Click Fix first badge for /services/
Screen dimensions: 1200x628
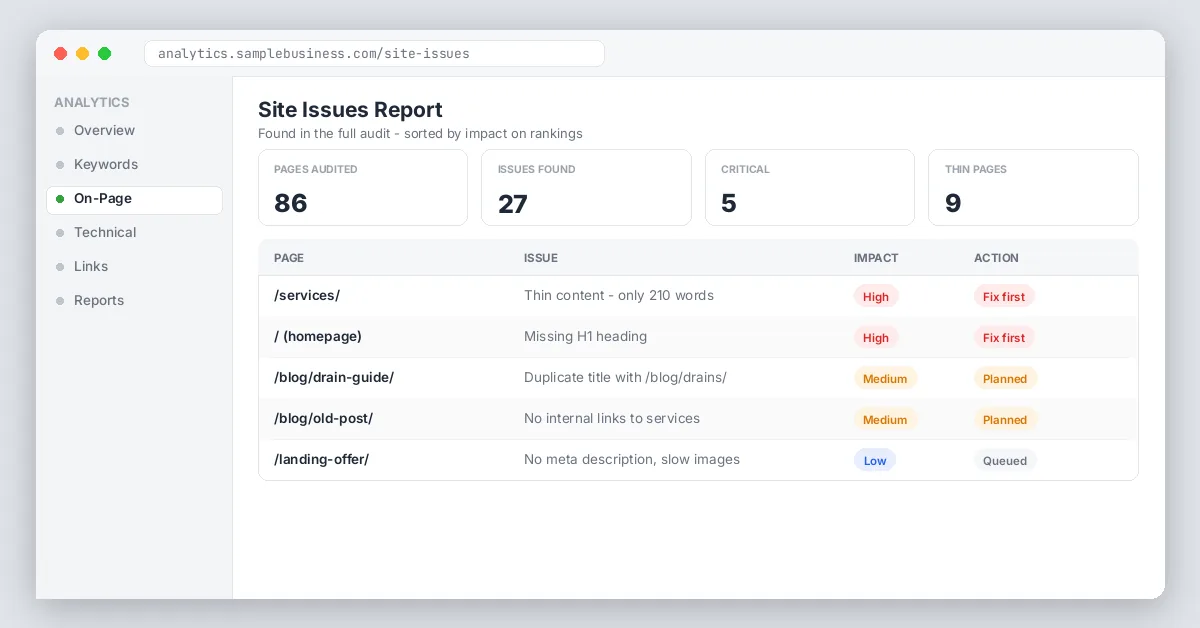(1004, 296)
